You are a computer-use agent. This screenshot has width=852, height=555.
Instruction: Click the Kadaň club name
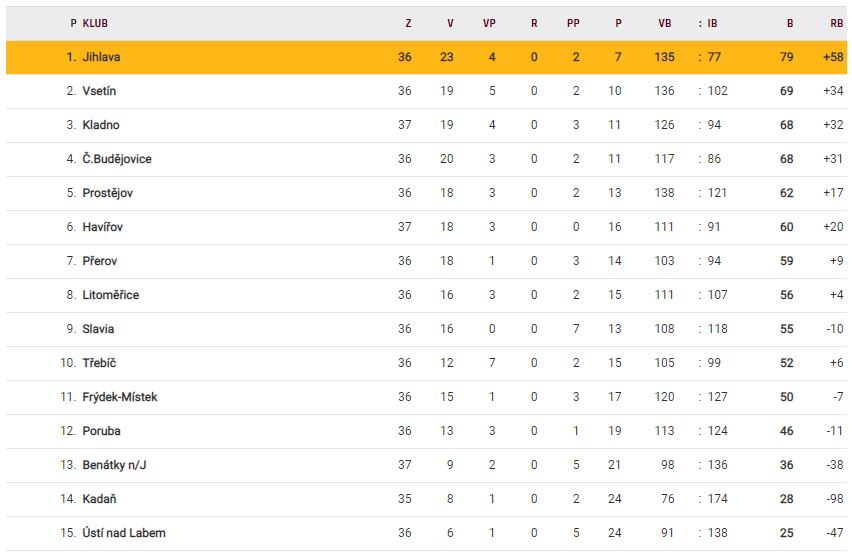100,499
